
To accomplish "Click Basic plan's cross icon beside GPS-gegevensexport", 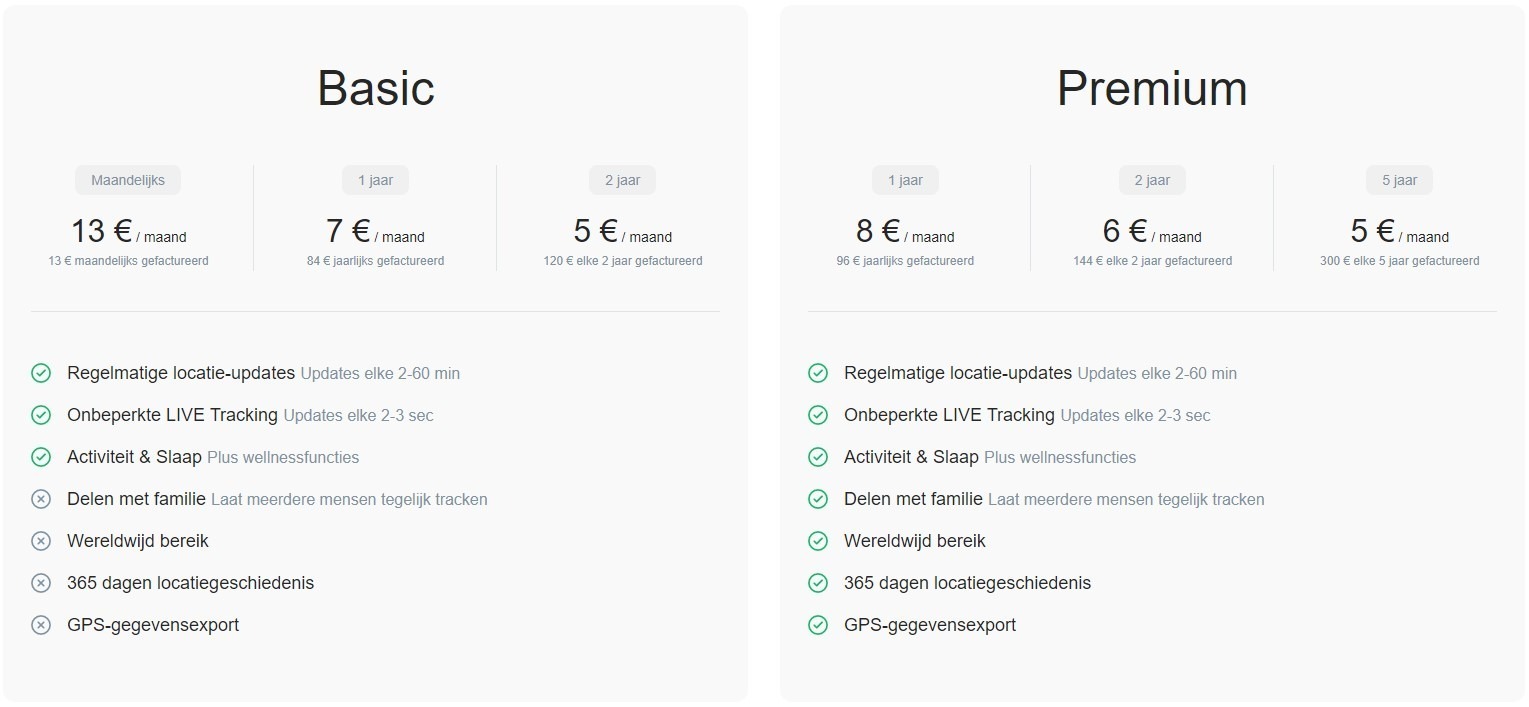I will tap(41, 625).
